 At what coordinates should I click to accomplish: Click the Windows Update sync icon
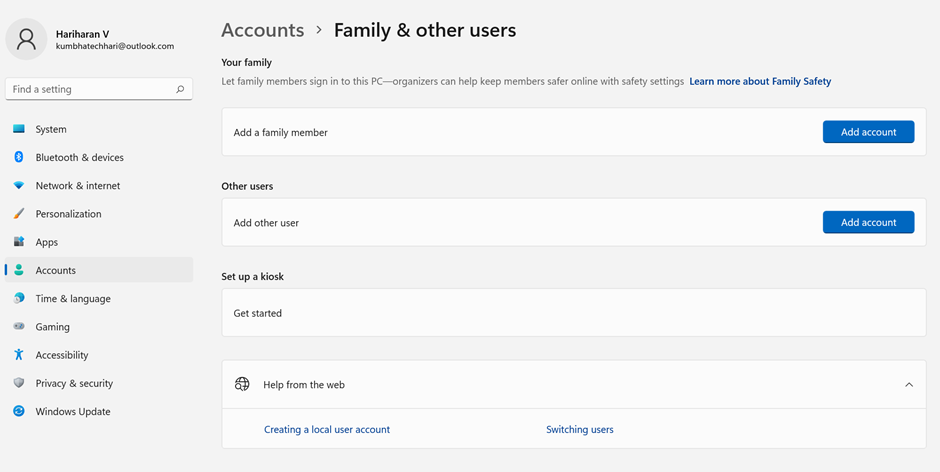click(19, 411)
